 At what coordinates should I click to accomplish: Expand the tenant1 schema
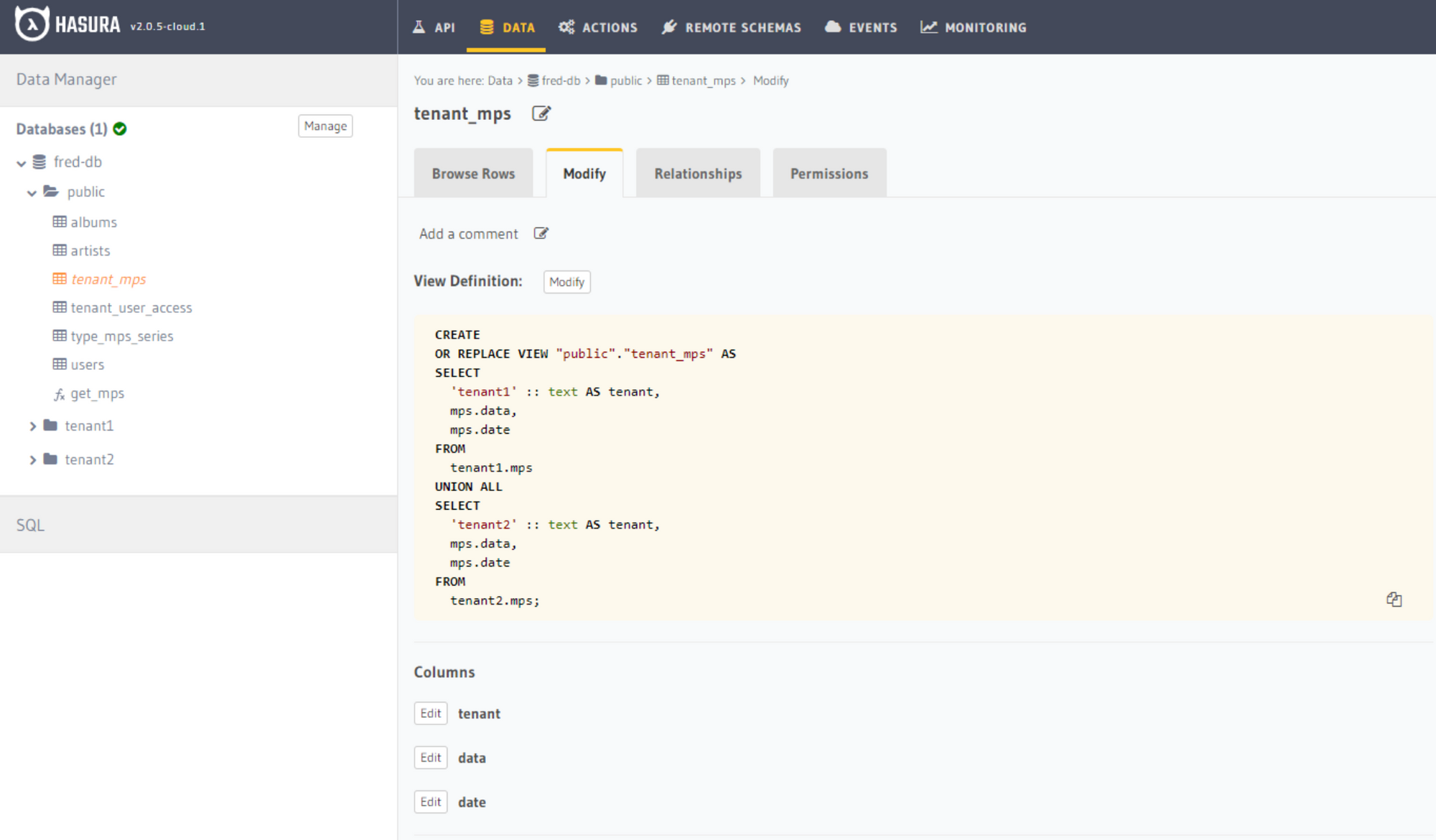(x=33, y=426)
